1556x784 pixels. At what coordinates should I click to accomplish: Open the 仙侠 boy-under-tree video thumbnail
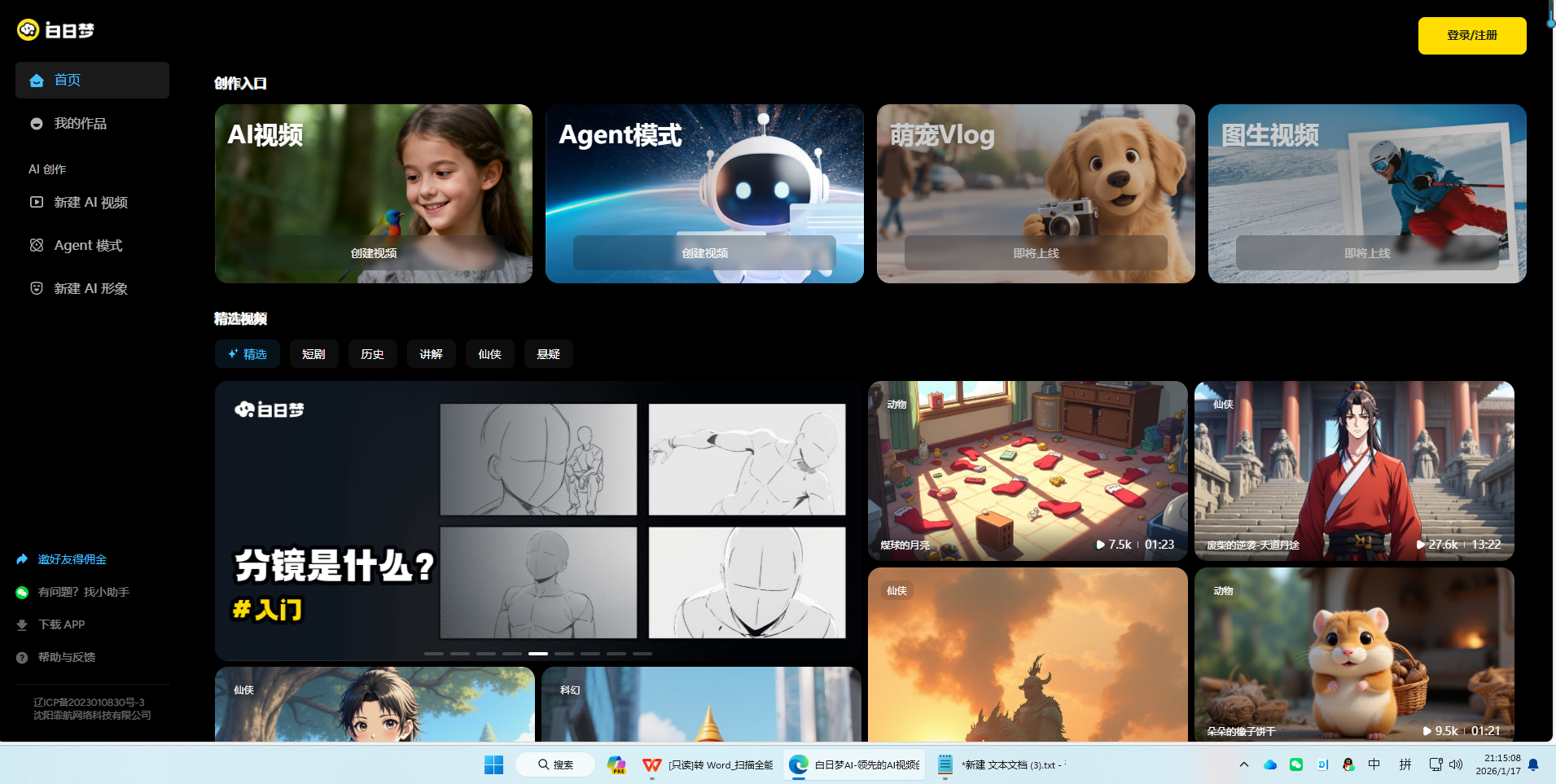[375, 704]
